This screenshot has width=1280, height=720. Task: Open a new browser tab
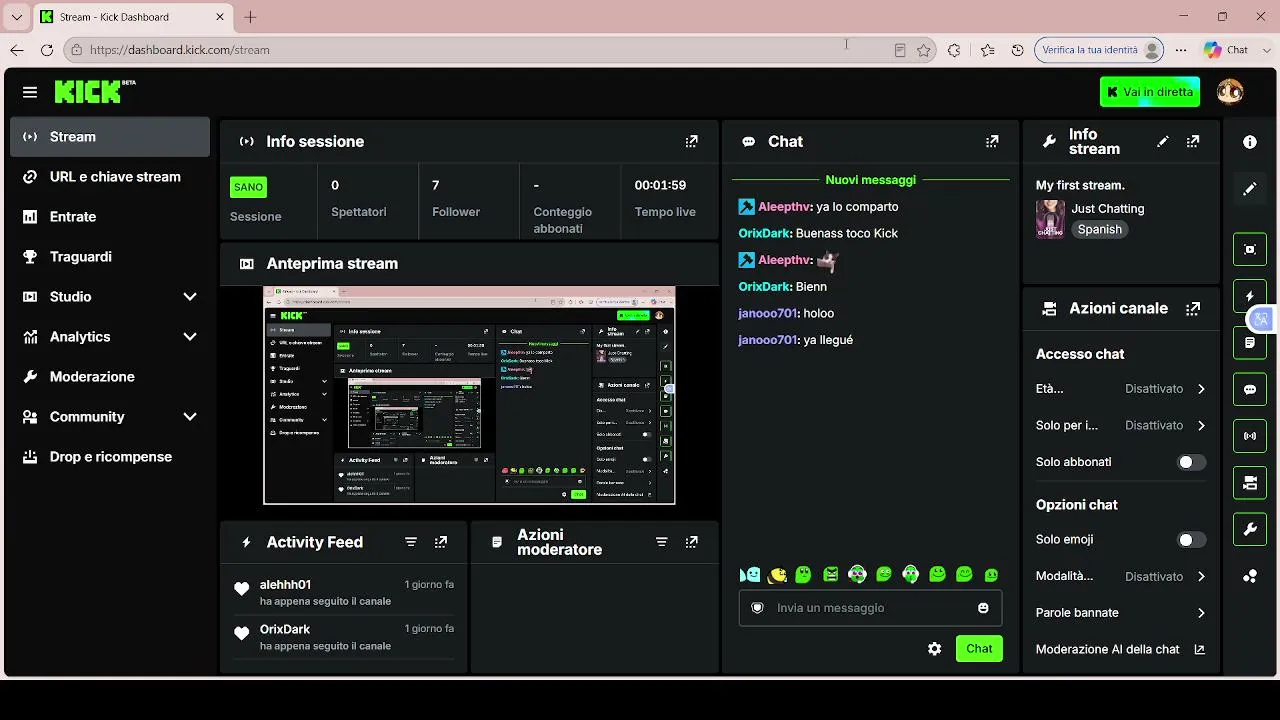[x=250, y=17]
